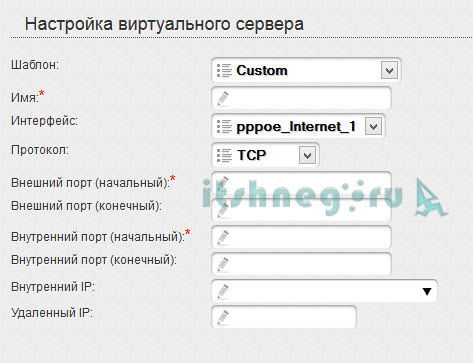Expand the Внутренний IP list with black triangle
This screenshot has height=363, width=473.
(427, 291)
